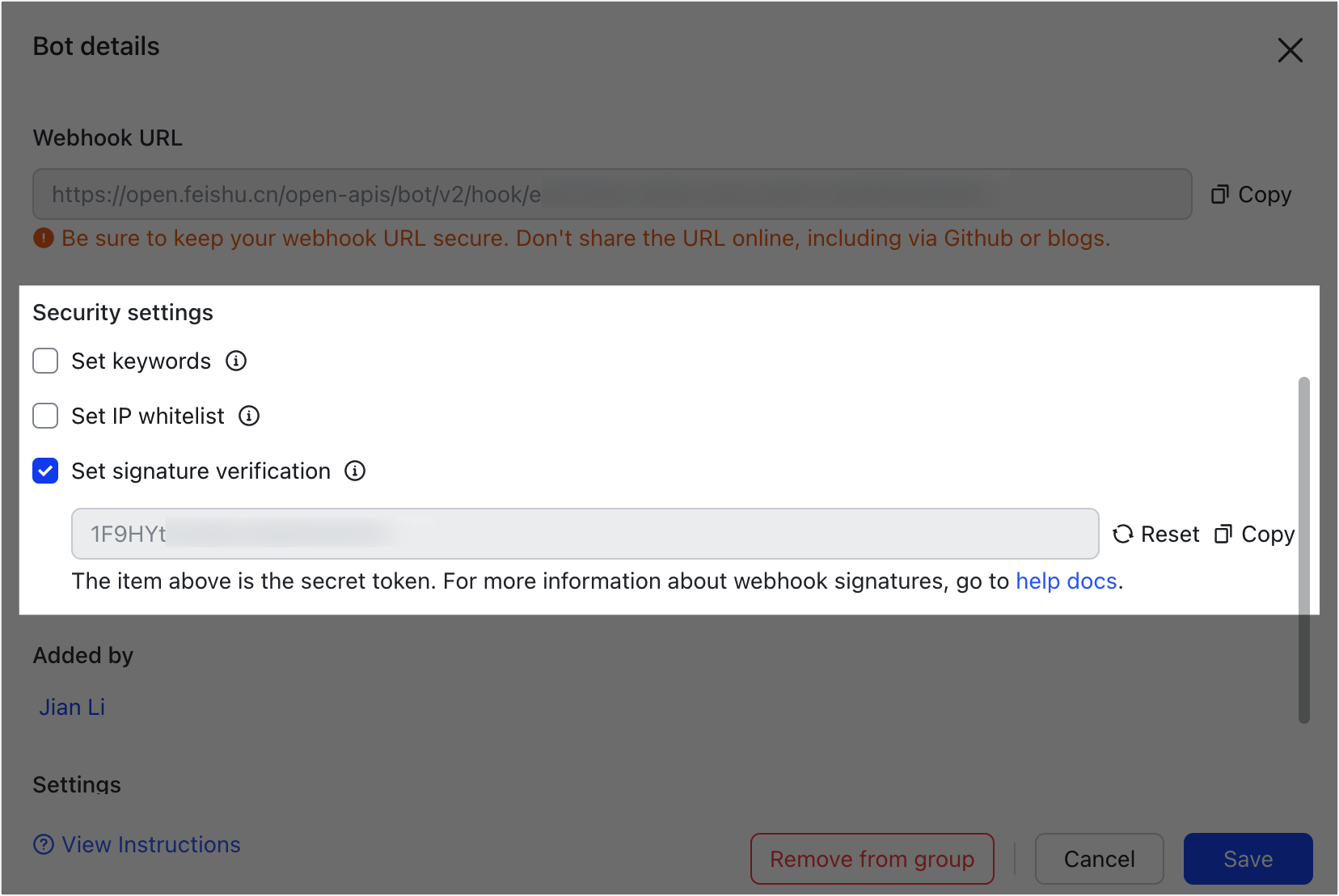Screen dimensions: 1339x896
Task: Enable the Set IP whitelist checkbox
Action: (45, 416)
